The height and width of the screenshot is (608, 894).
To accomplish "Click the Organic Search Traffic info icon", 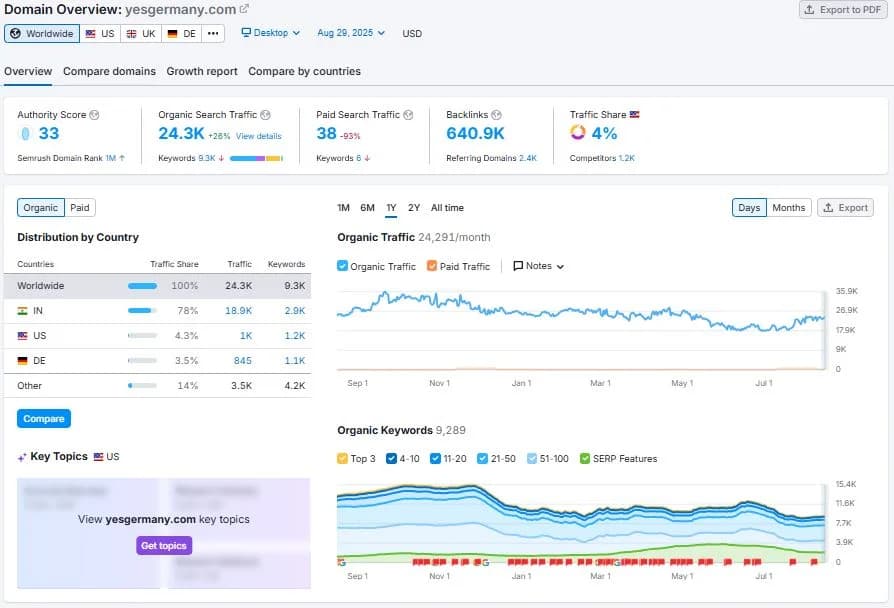I will click(x=265, y=115).
